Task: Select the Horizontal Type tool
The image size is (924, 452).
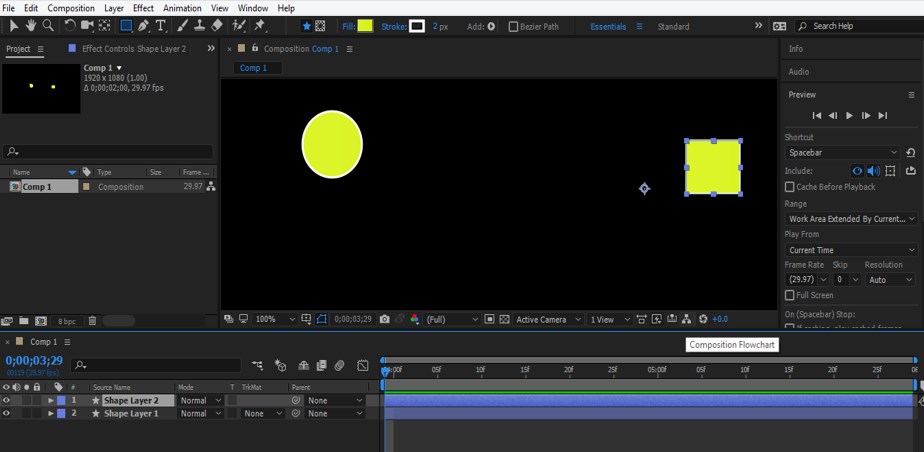Action: point(161,25)
